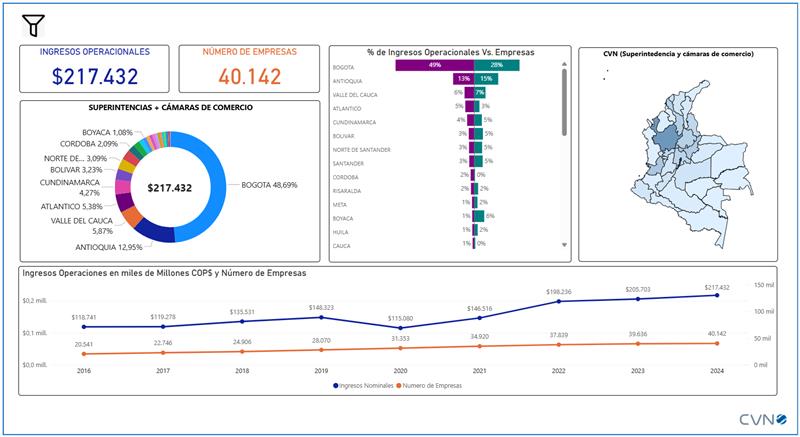Viewport: 800px width, 437px height.
Task: Select the 2020 point at $115.080
Action: tap(401, 327)
